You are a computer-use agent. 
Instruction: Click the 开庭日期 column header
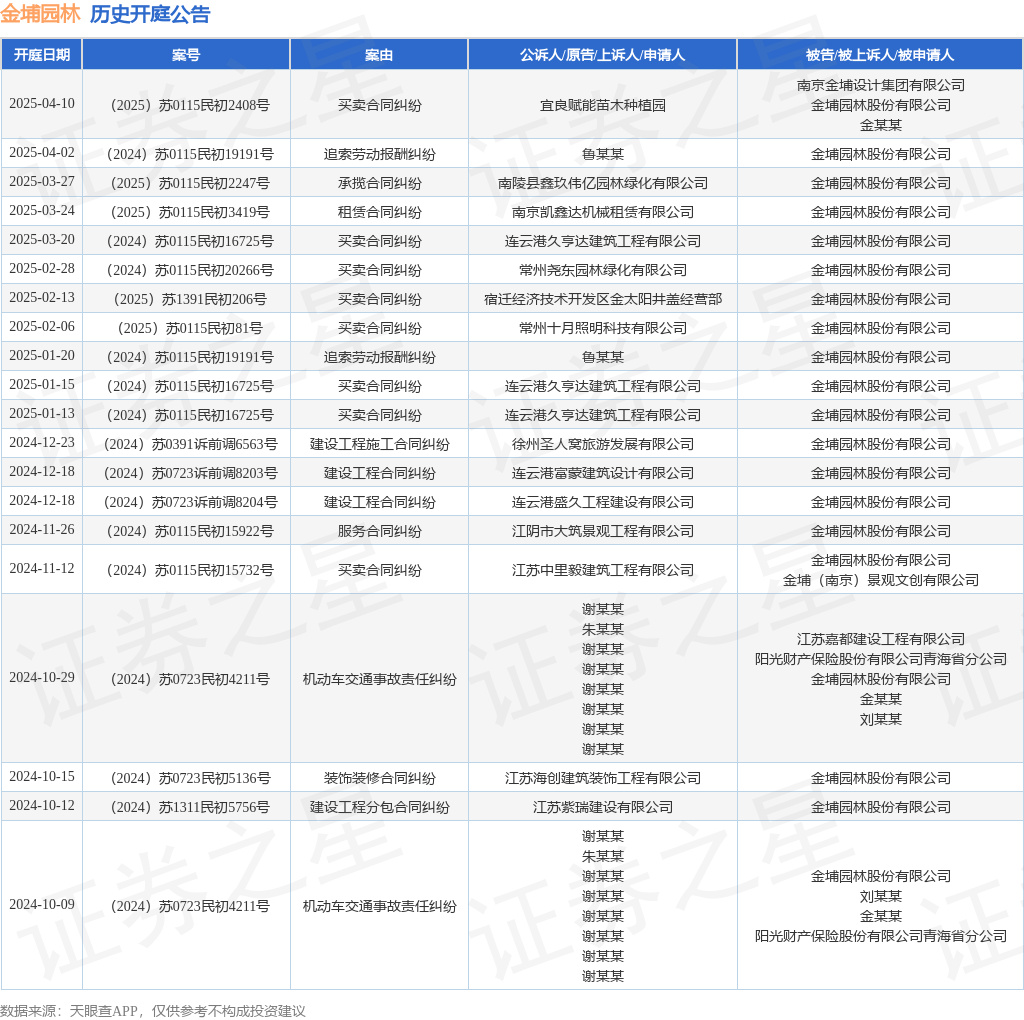tap(42, 55)
